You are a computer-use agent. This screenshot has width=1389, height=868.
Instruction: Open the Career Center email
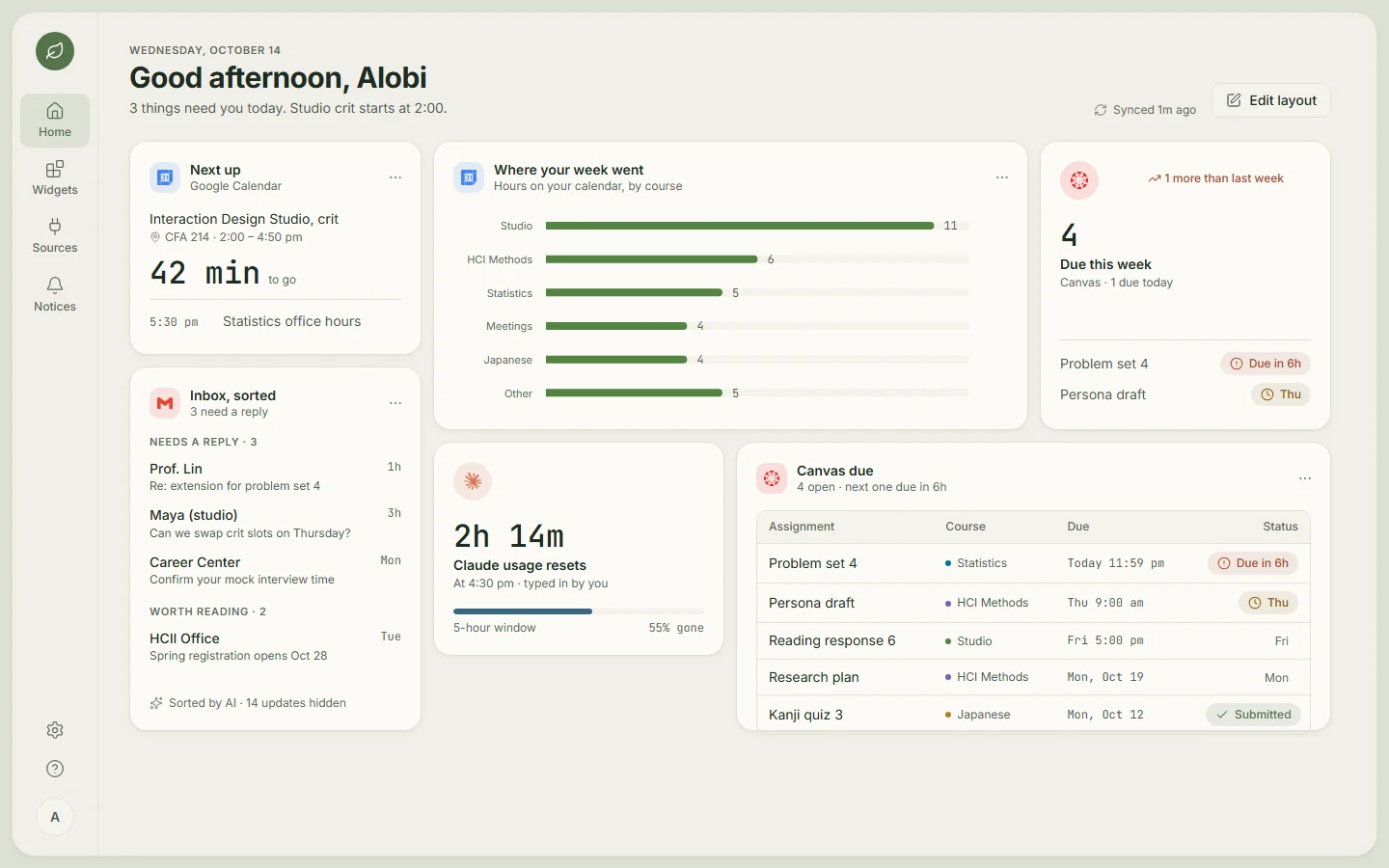coord(275,570)
